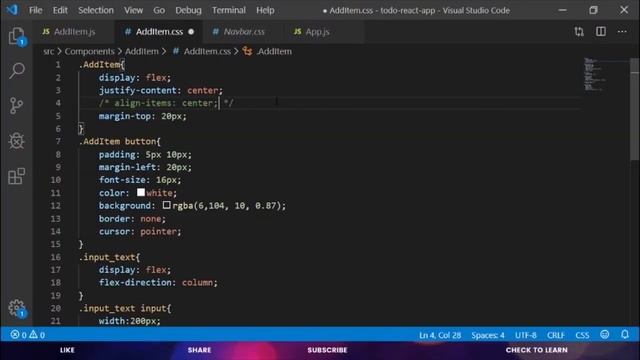Click the LIKE label in bottom banner
This screenshot has height=360, width=640.
67,350
